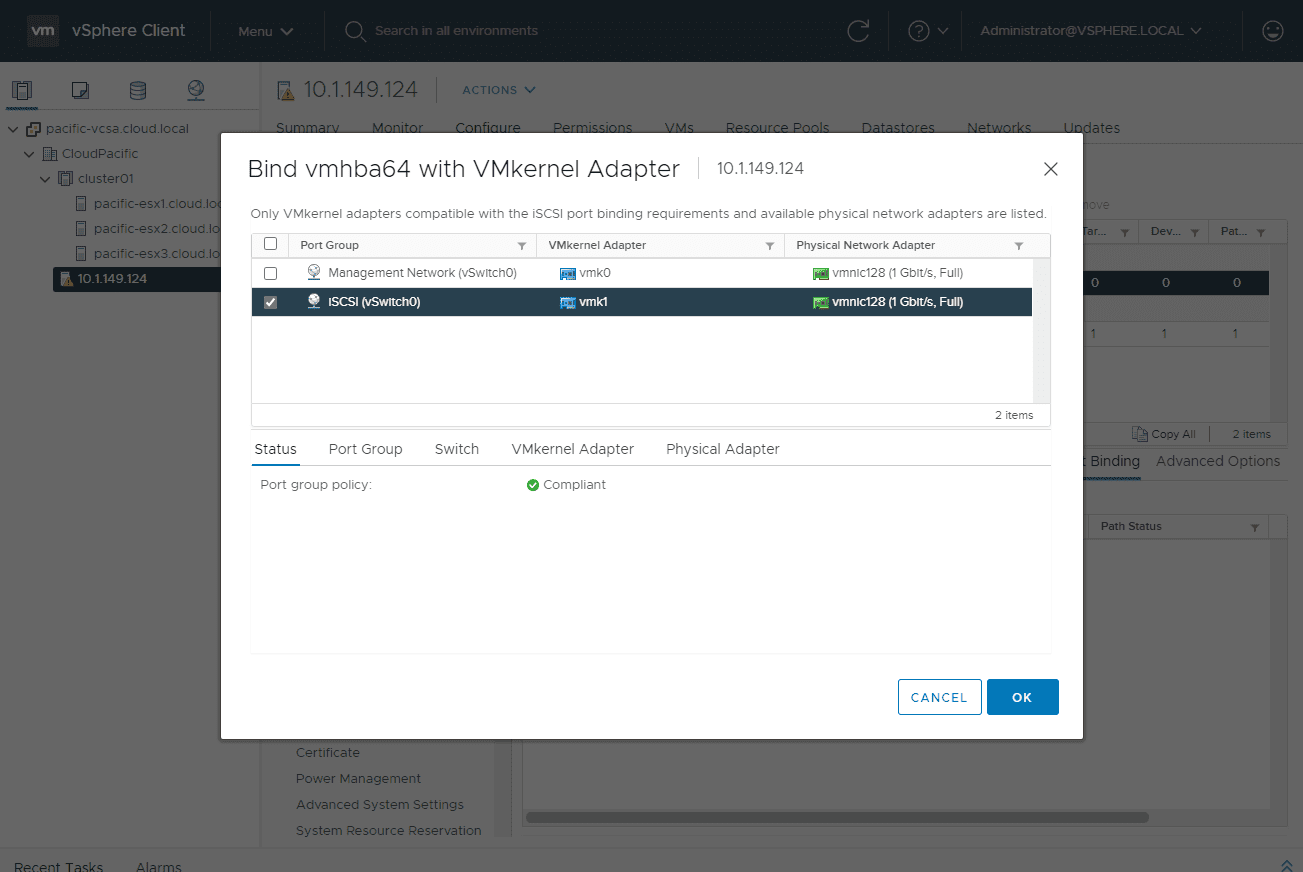Click the Management Network port group icon
The width and height of the screenshot is (1303, 872).
coord(314,273)
